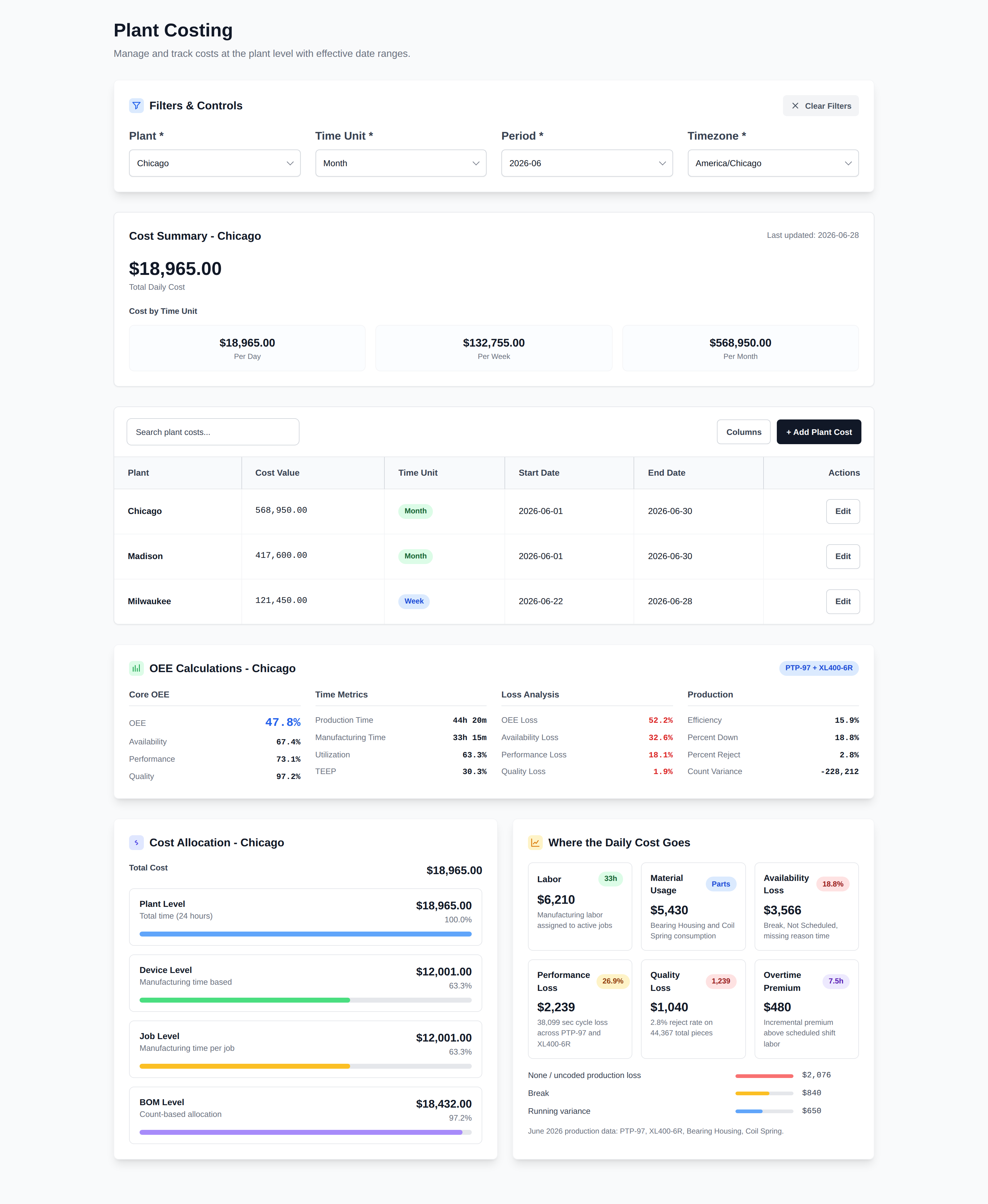Click the PTP-97 + XL400-6R badge

point(818,668)
